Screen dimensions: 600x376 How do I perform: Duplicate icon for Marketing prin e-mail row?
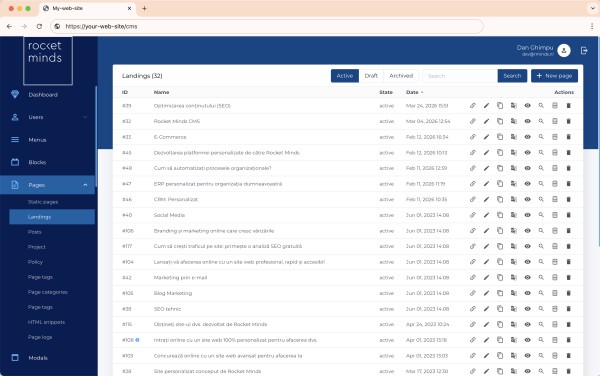coord(500,277)
